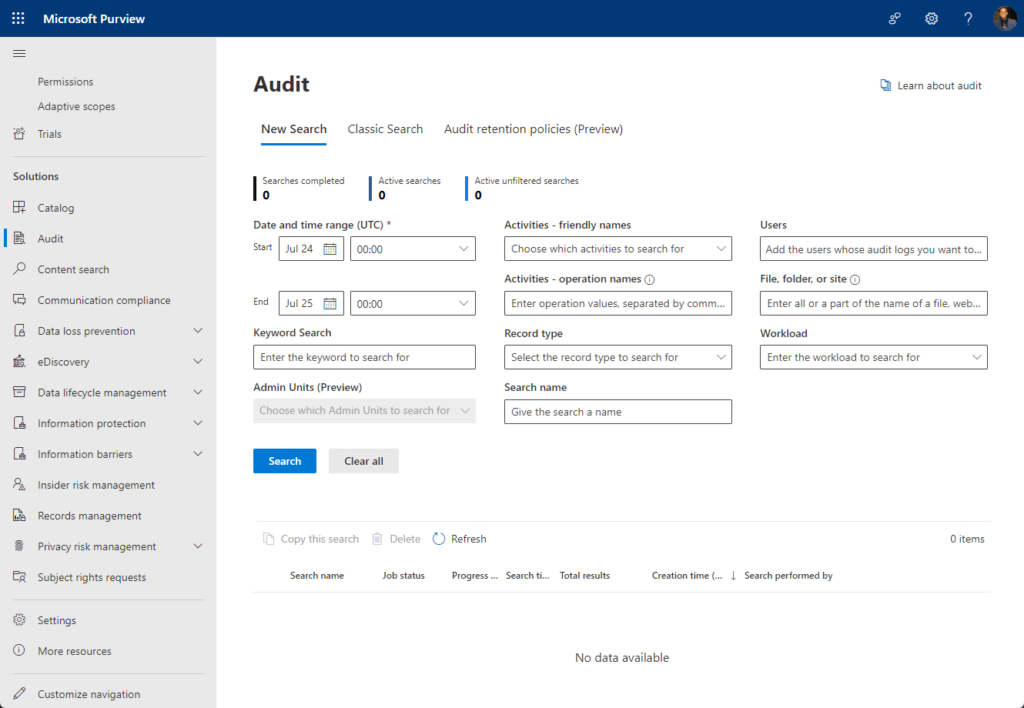
Task: Open the Record type dropdown
Action: tap(618, 357)
